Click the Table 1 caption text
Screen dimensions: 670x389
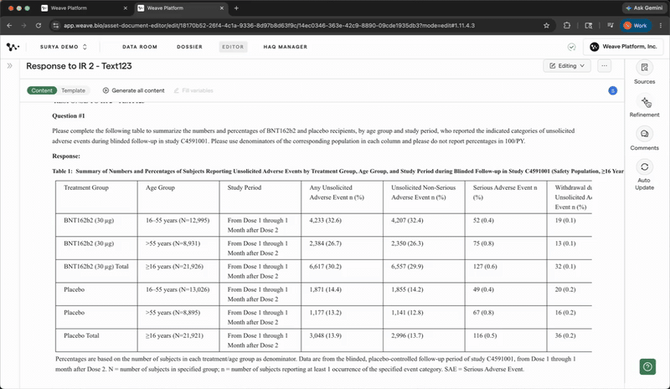tap(338, 171)
